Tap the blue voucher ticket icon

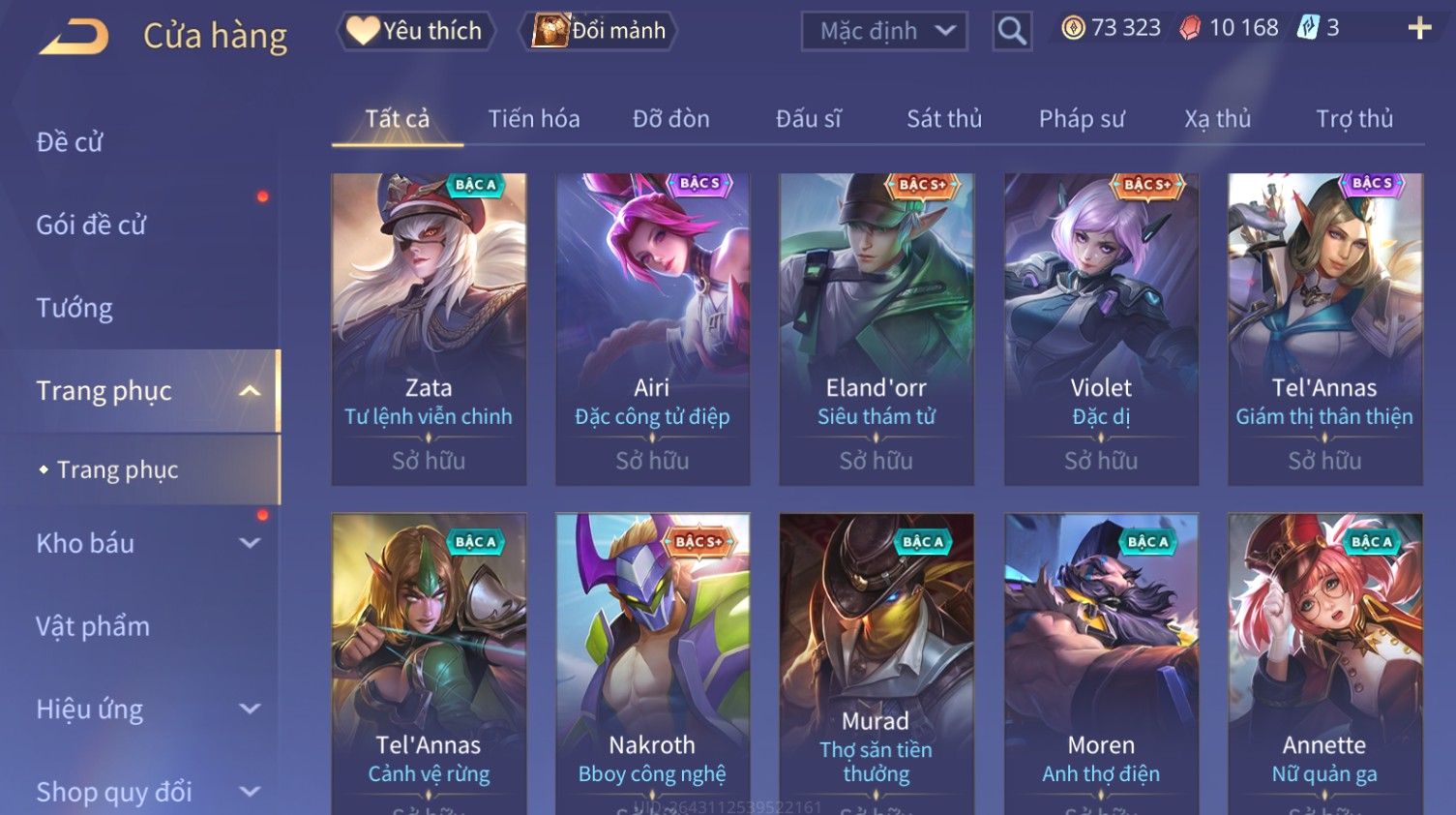coord(1308,27)
